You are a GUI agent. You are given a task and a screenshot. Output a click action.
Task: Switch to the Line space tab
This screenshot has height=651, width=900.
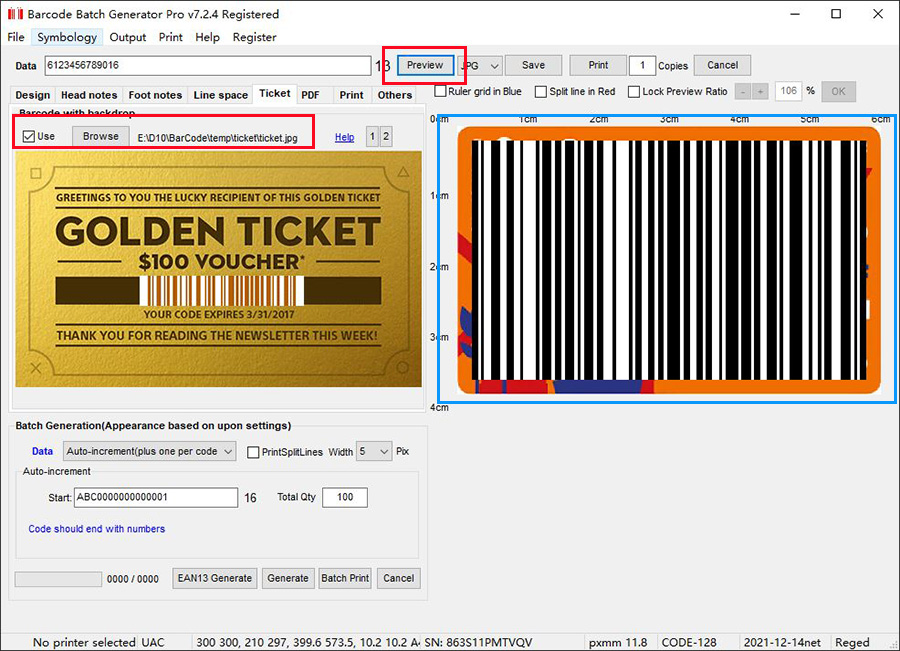(x=220, y=95)
